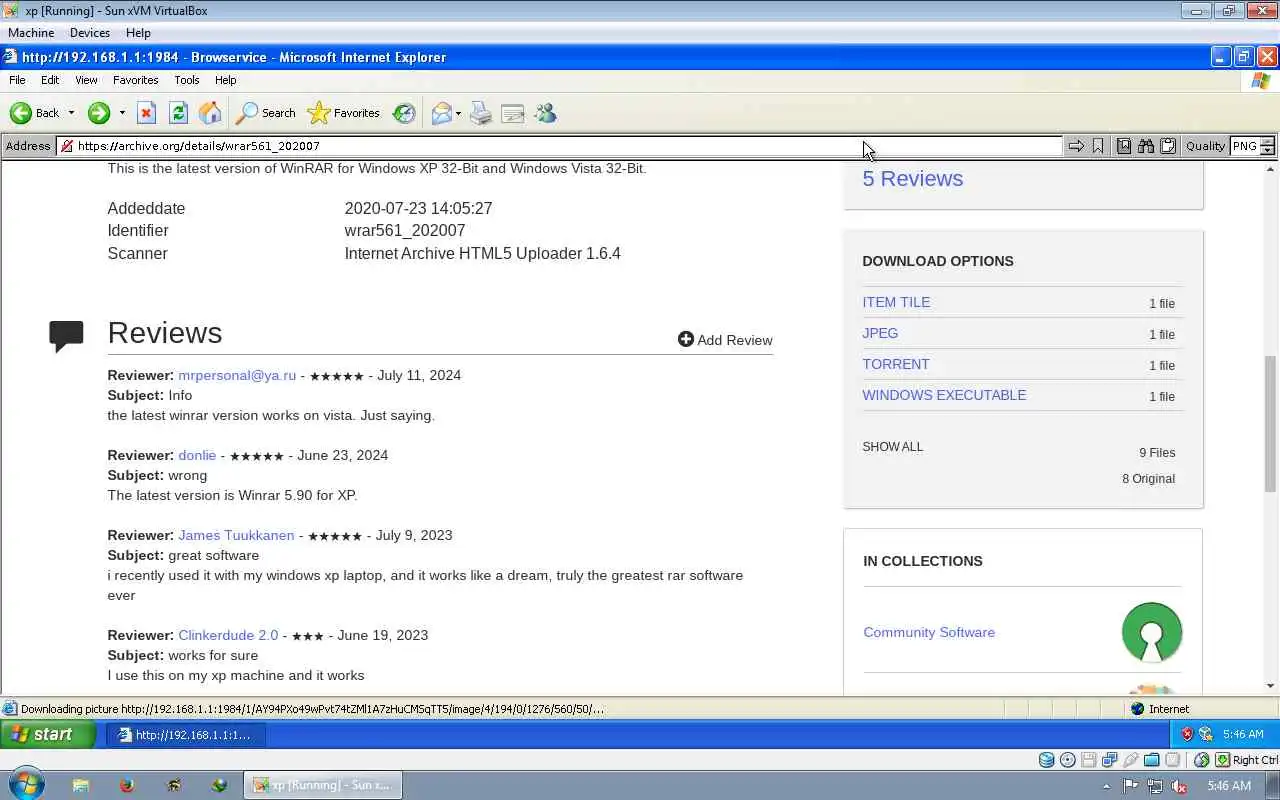Open the bookmarks book icon
1280x800 pixels.
click(x=1124, y=146)
